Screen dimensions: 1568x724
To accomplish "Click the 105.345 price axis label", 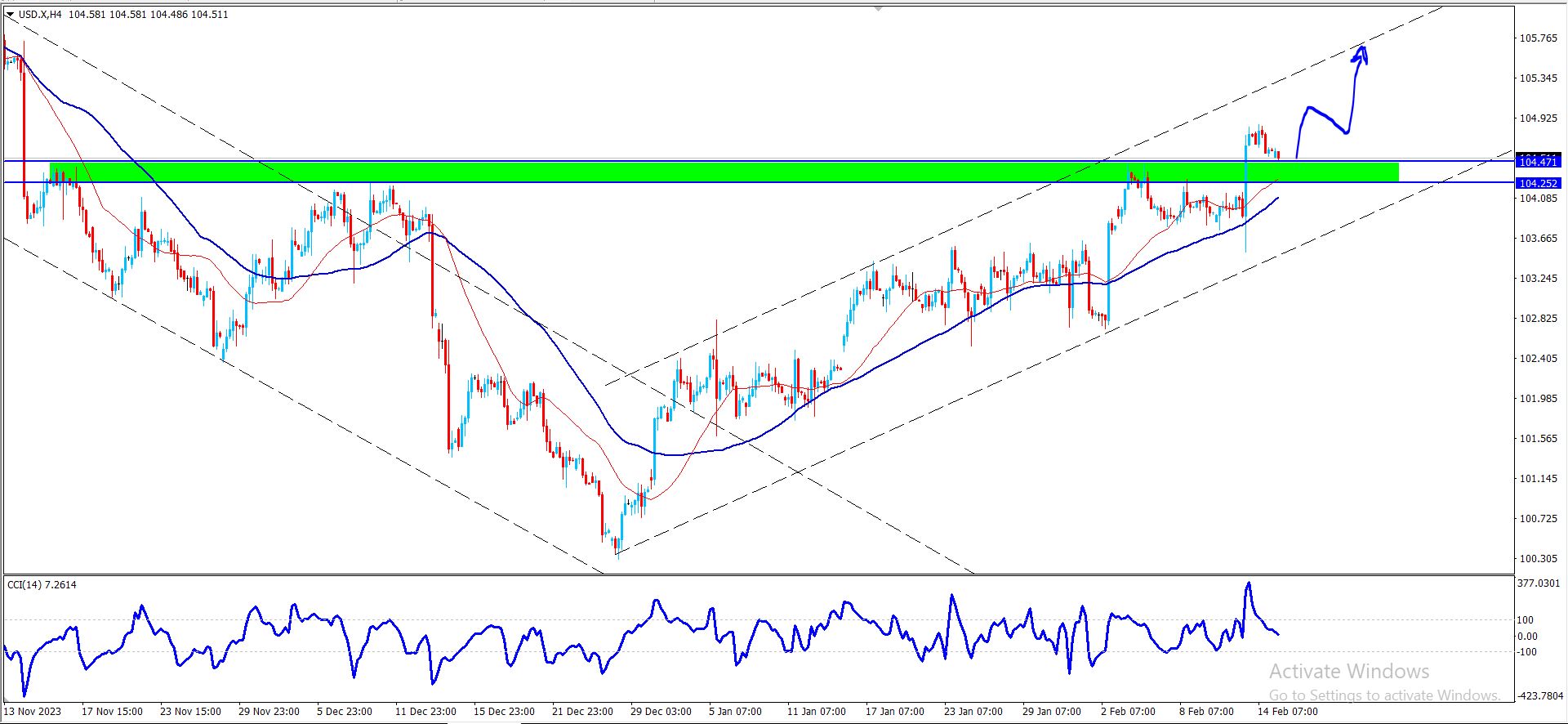I will 1539,78.
